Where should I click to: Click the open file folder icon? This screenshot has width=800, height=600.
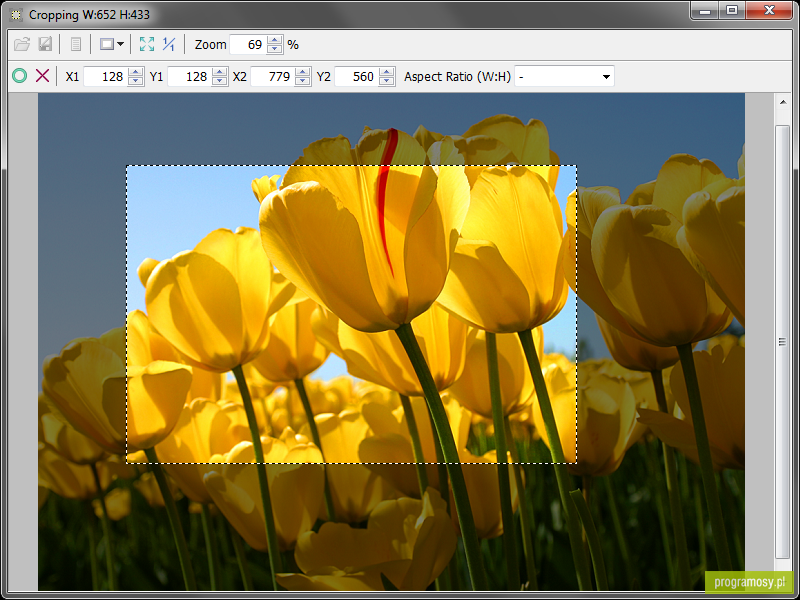click(22, 44)
